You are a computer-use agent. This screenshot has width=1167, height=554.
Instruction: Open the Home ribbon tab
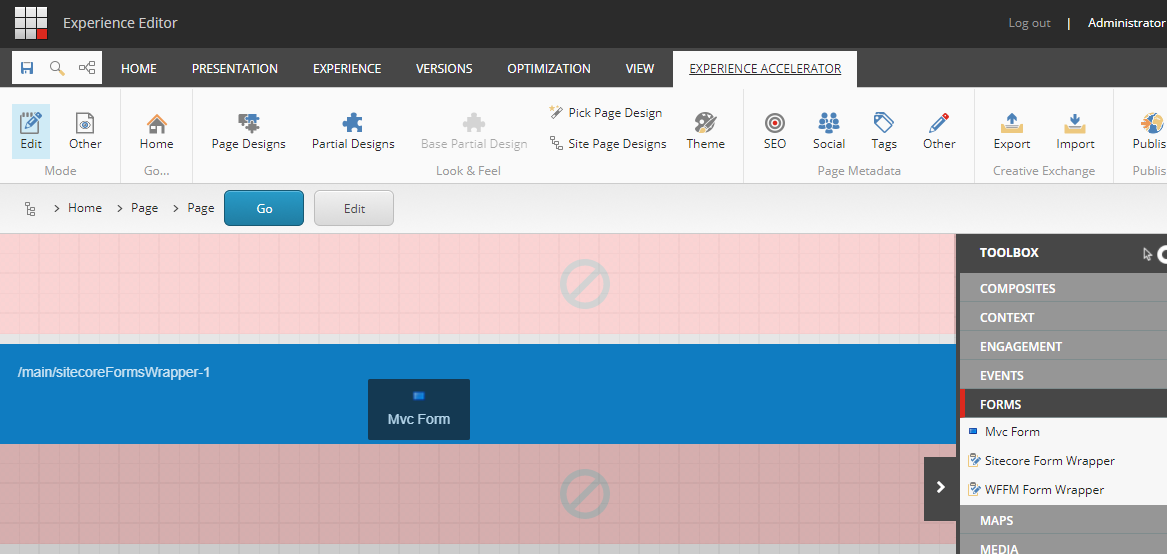coord(139,69)
